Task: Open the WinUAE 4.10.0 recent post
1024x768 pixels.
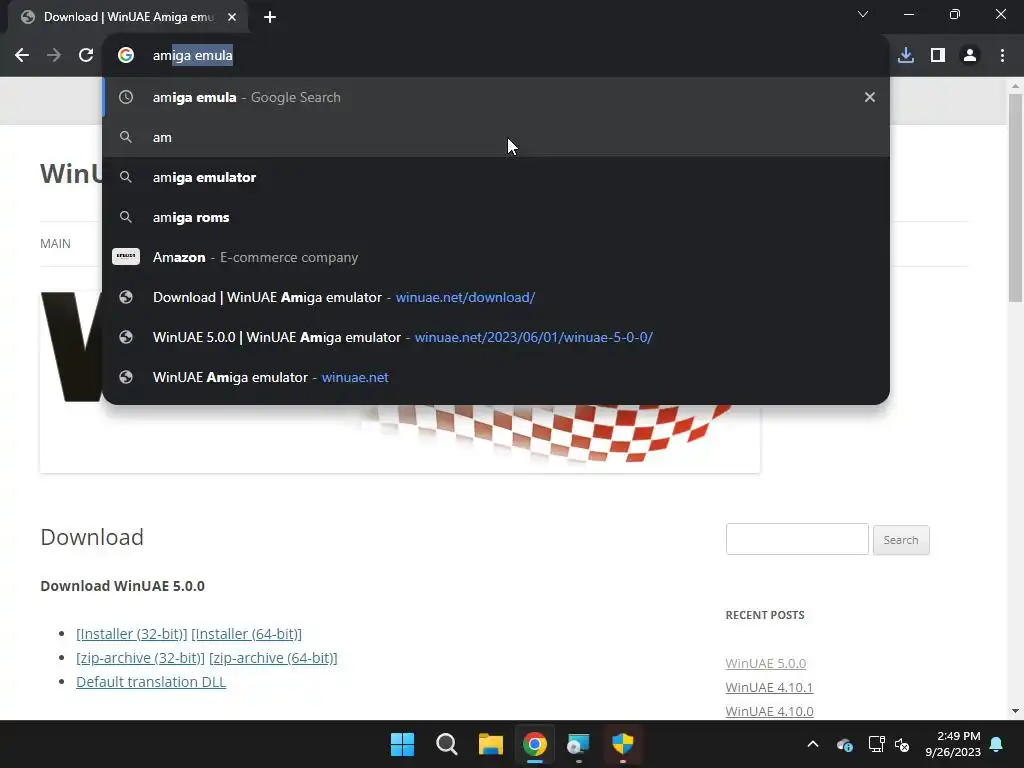Action: 769,711
